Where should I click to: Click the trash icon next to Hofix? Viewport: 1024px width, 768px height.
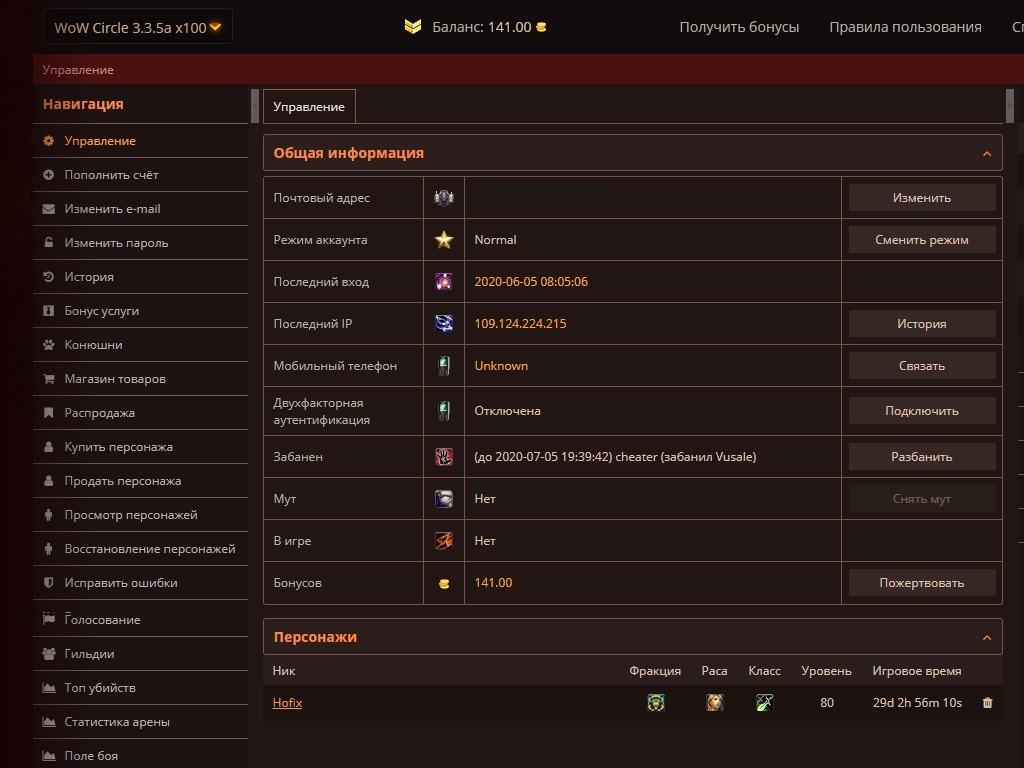988,703
